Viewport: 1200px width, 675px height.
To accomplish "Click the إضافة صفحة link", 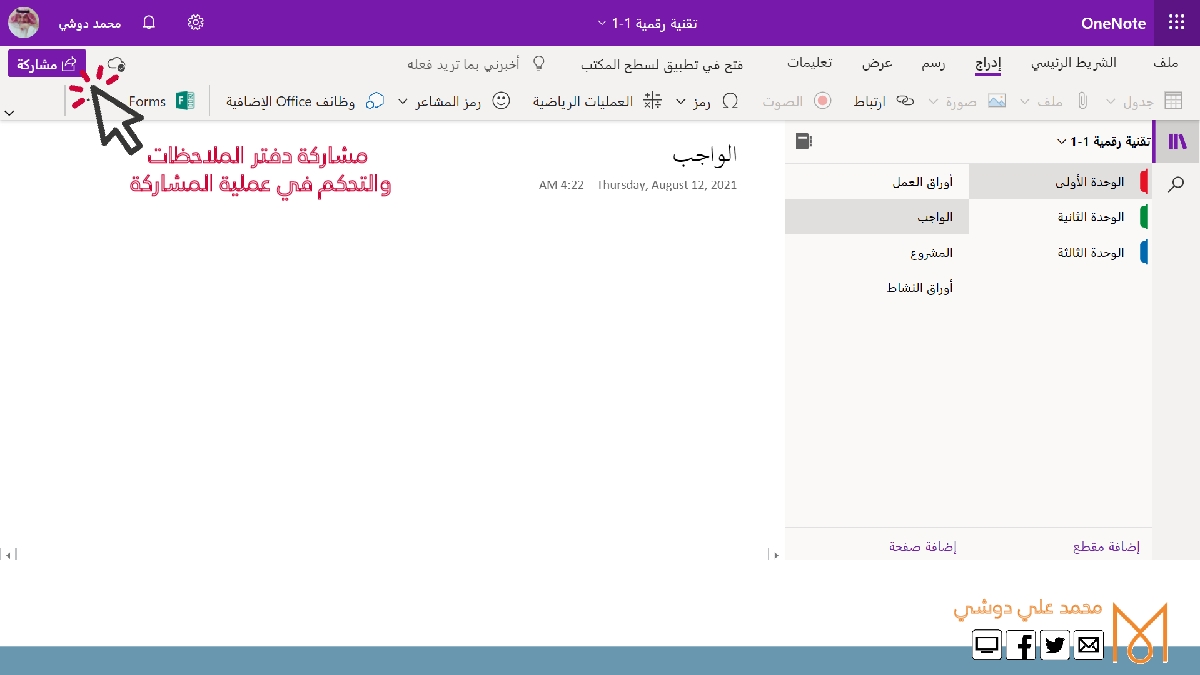I will click(x=922, y=547).
